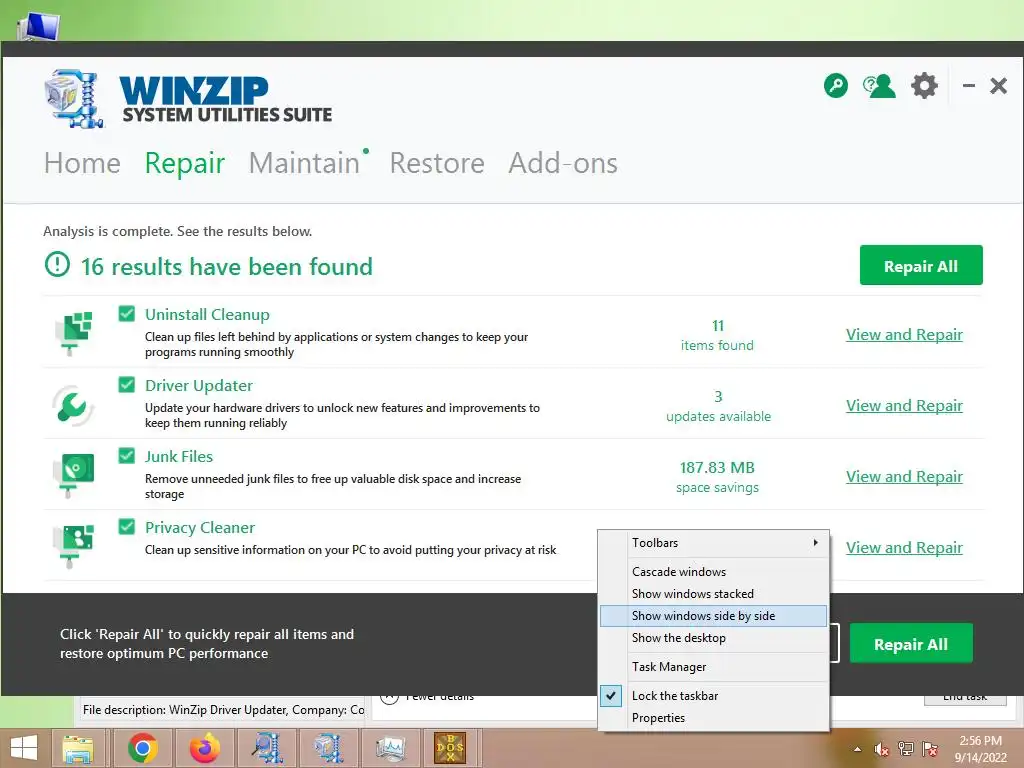Viewport: 1024px width, 768px height.
Task: Toggle Lock the taskbar in context menu
Action: pyautogui.click(x=714, y=696)
